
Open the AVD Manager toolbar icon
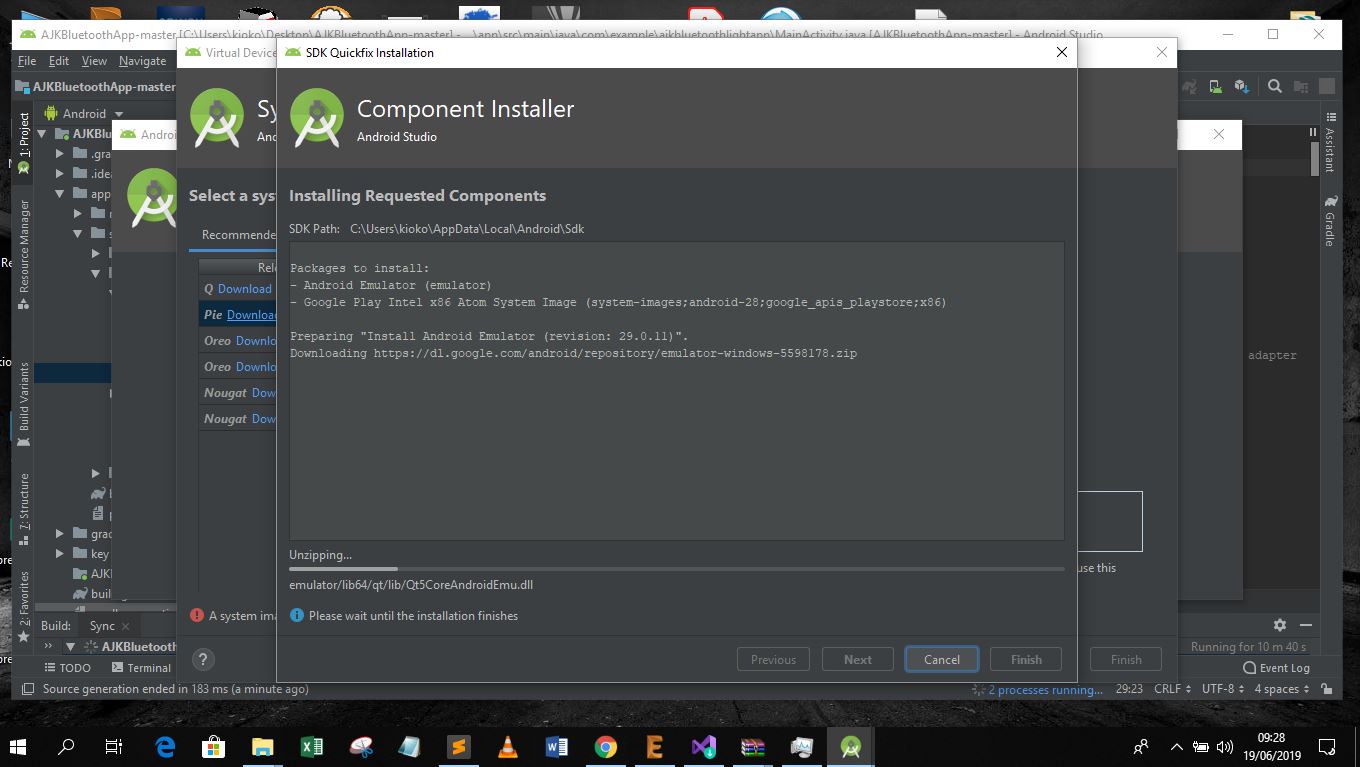tap(1216, 87)
